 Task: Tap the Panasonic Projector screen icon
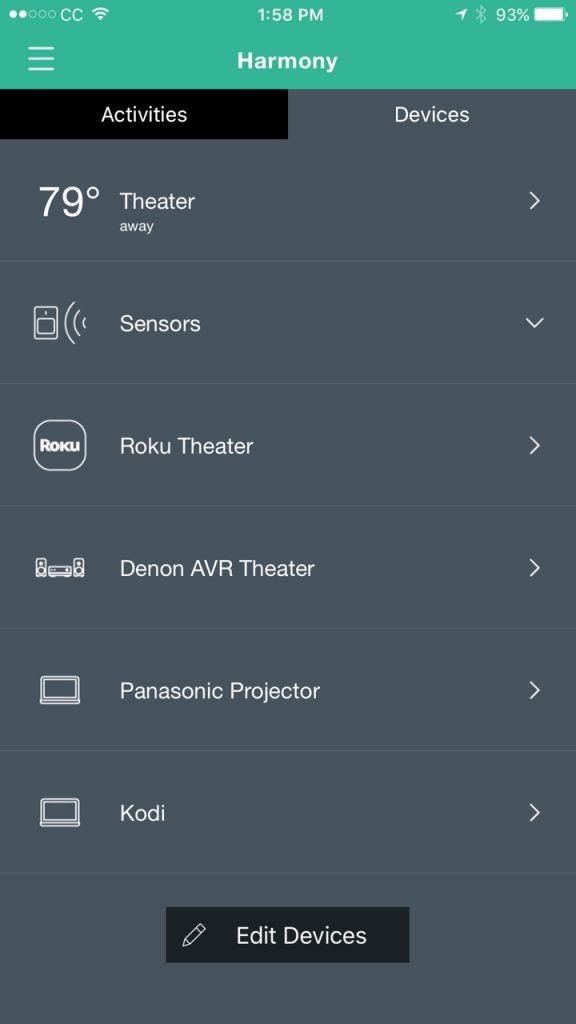[59, 690]
